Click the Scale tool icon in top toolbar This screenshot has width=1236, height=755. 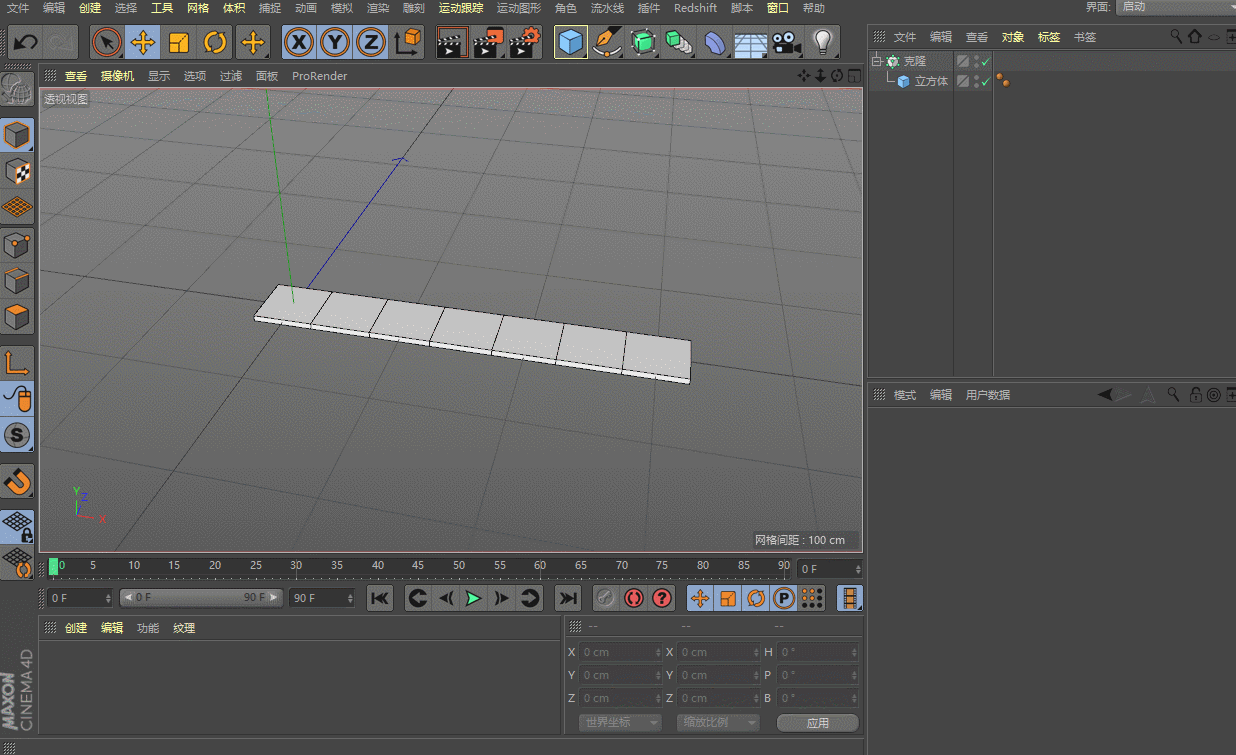179,43
